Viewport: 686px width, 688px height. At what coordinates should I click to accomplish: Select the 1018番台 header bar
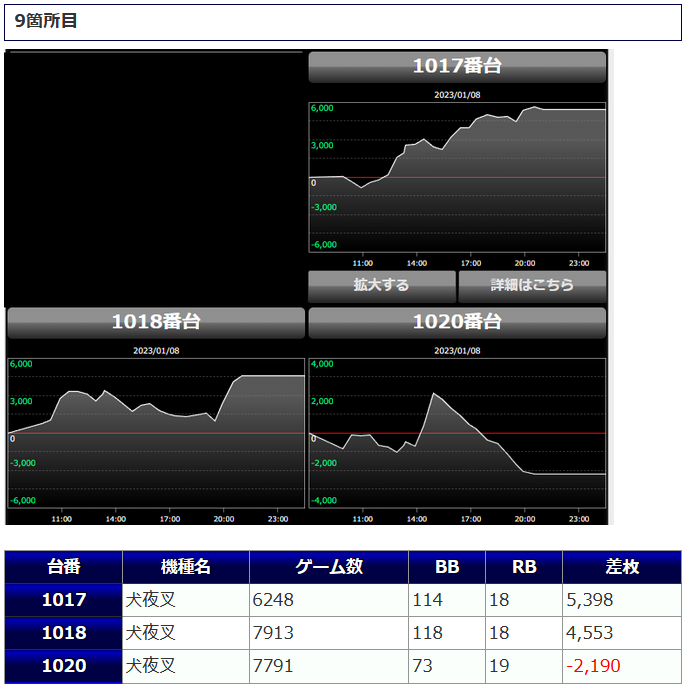(x=156, y=323)
